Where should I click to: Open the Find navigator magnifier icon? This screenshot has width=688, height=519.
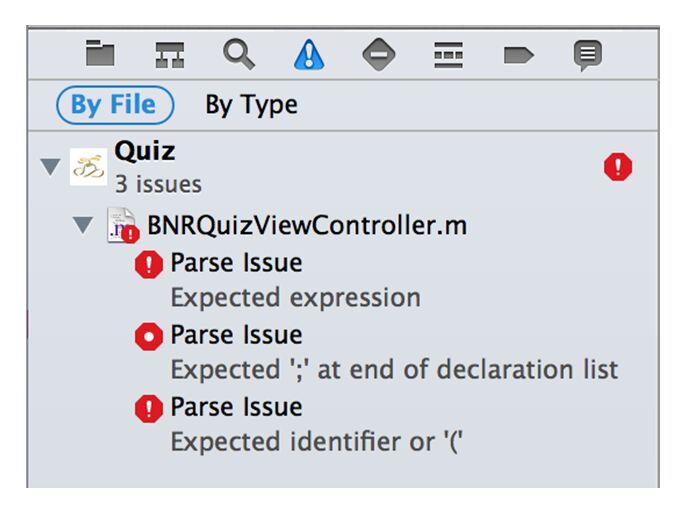tap(239, 55)
